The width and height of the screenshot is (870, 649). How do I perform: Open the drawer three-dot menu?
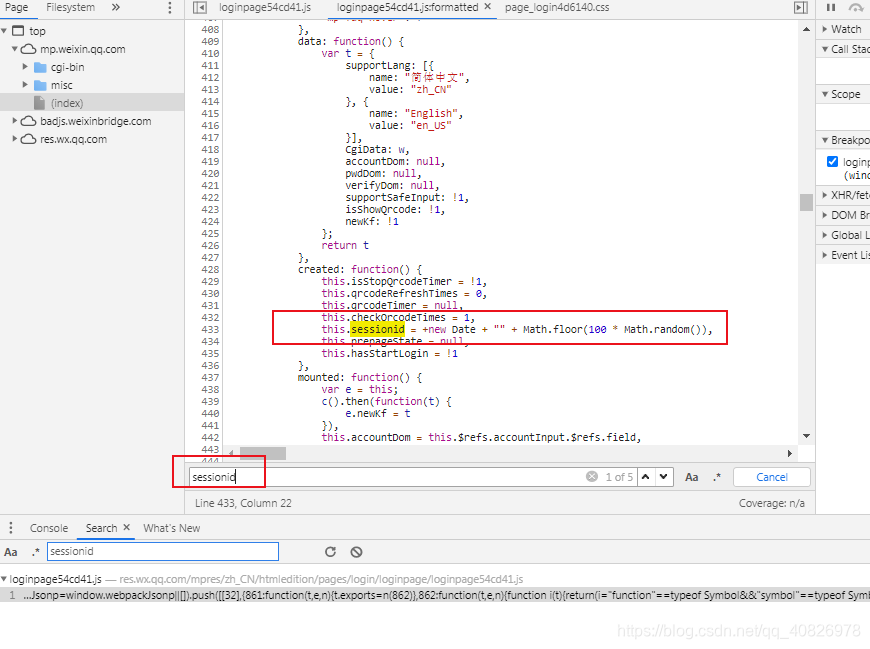(x=11, y=528)
